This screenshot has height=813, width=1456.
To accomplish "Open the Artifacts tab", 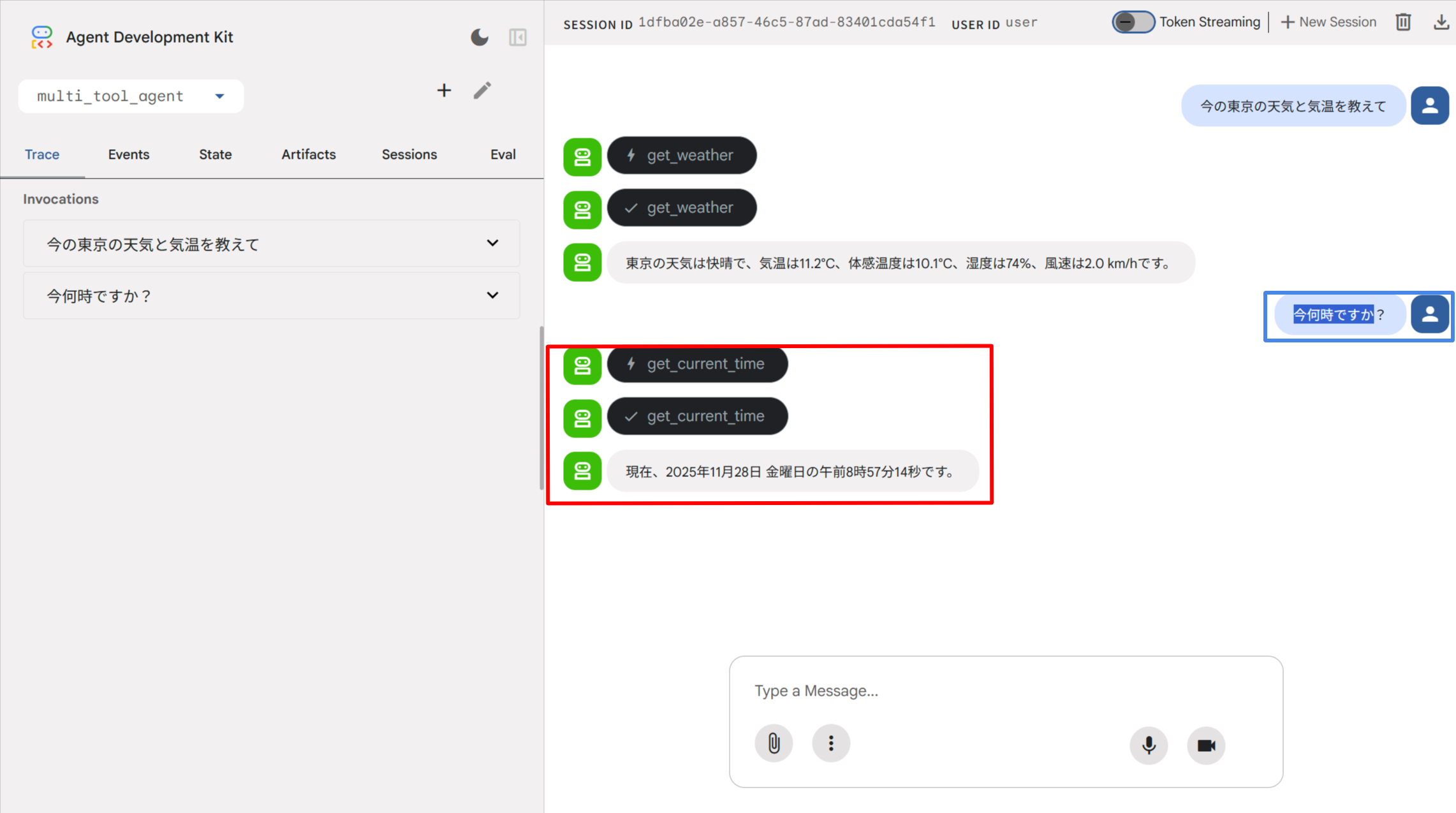I will [309, 154].
